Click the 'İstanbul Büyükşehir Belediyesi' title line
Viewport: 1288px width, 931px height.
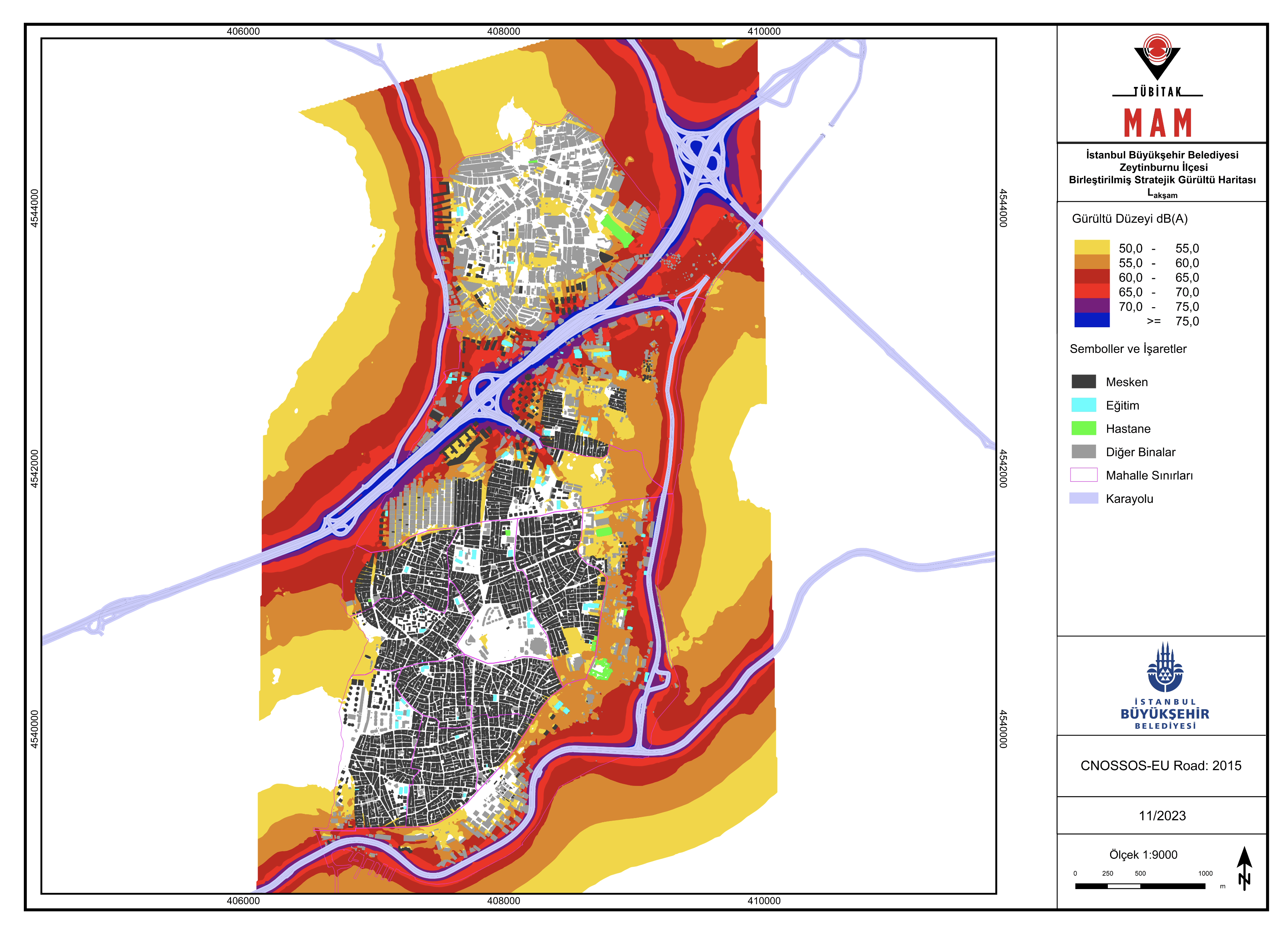1162,155
